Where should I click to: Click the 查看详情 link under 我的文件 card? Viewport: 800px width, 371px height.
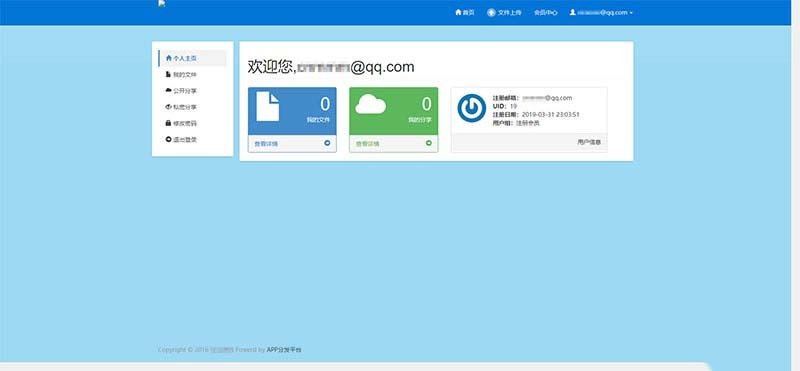[x=266, y=144]
